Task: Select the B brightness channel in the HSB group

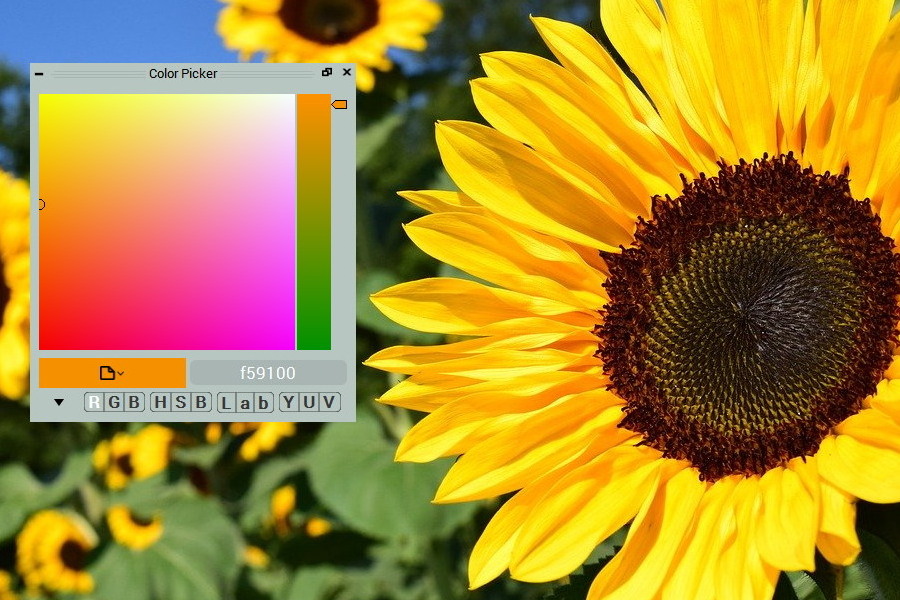Action: [x=201, y=402]
